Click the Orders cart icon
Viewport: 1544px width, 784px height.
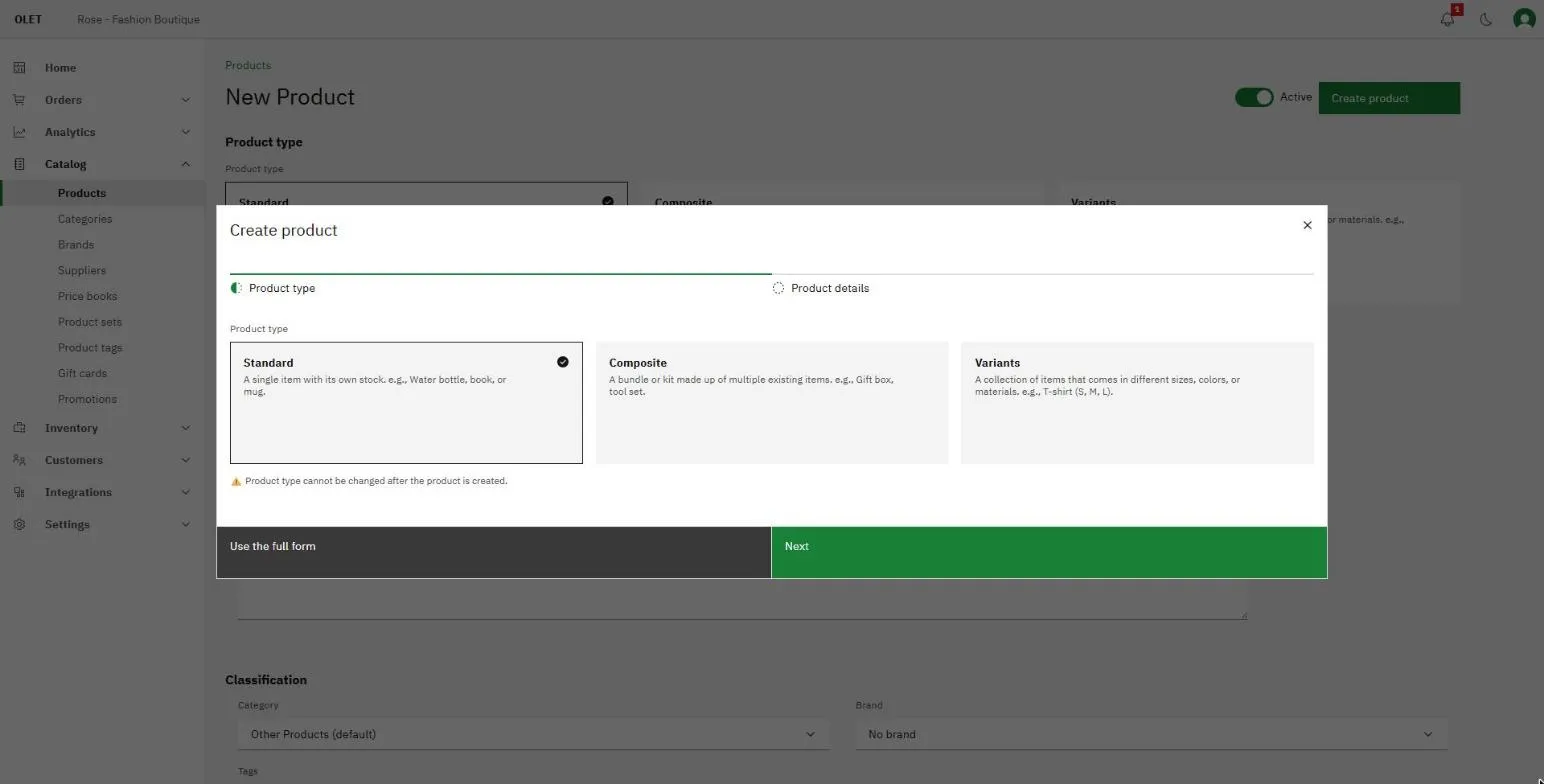tap(19, 100)
